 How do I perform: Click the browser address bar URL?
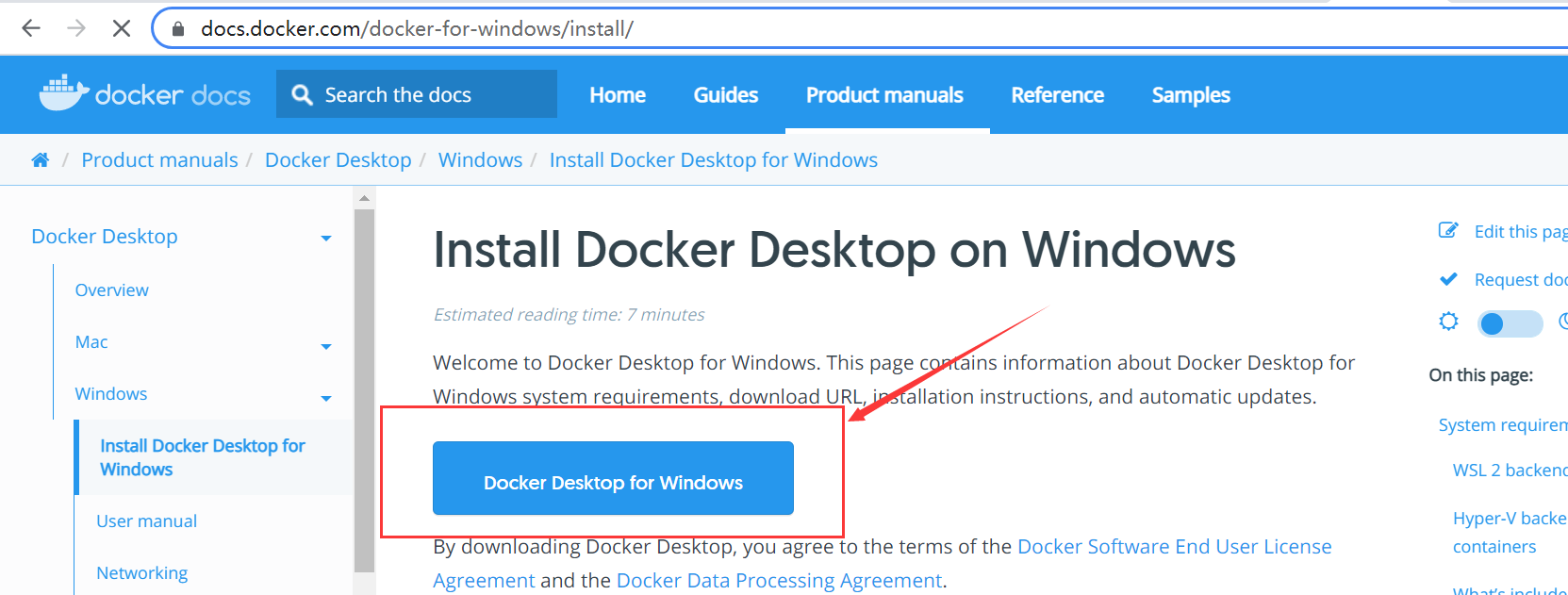(417, 29)
